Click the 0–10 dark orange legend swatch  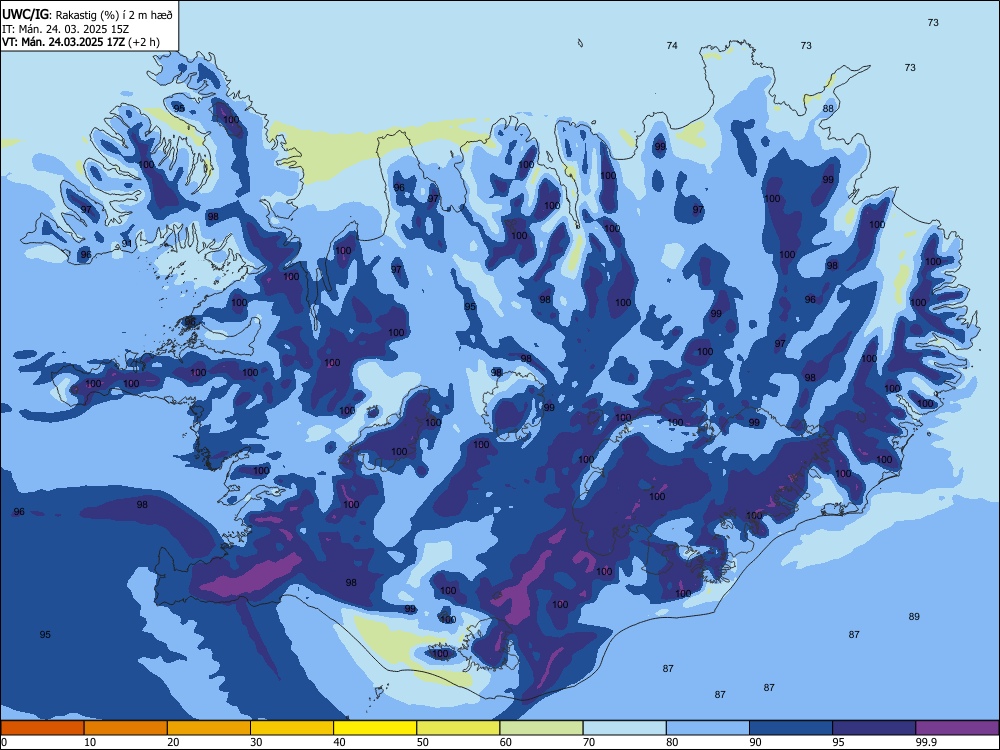coord(42,728)
